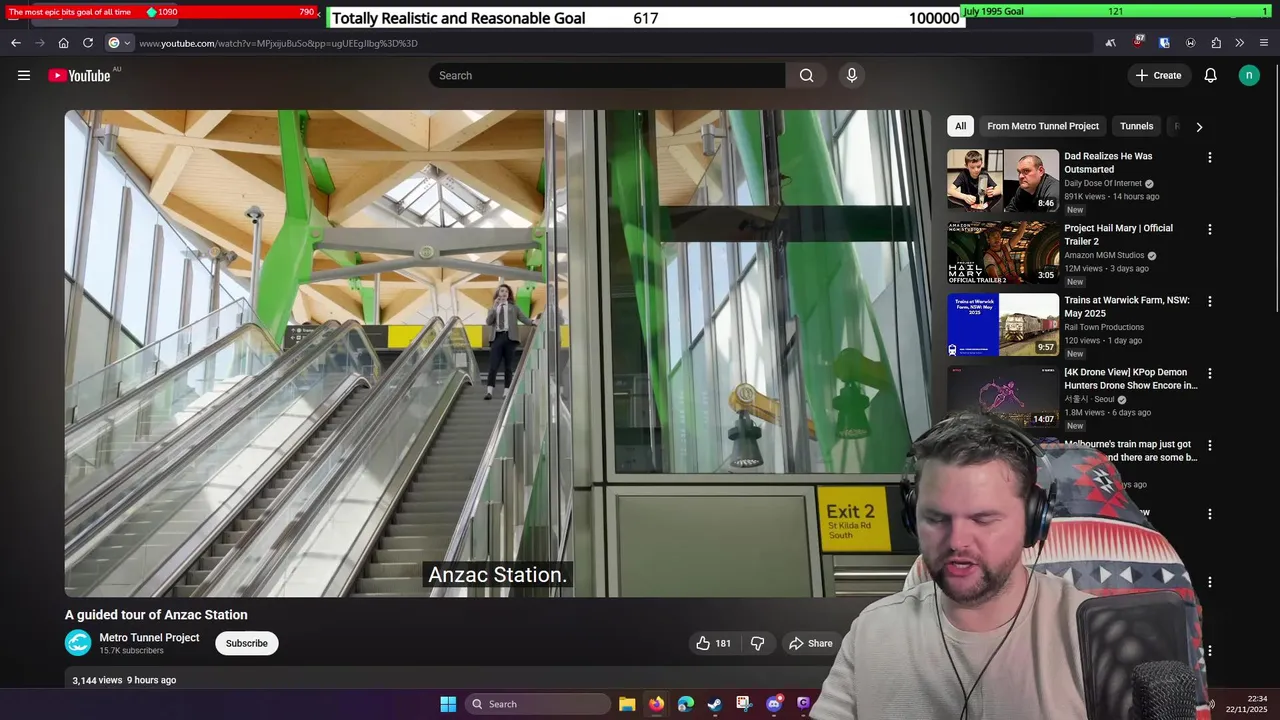This screenshot has width=1280, height=720.
Task: Open Windows Start menu
Action: point(448,704)
